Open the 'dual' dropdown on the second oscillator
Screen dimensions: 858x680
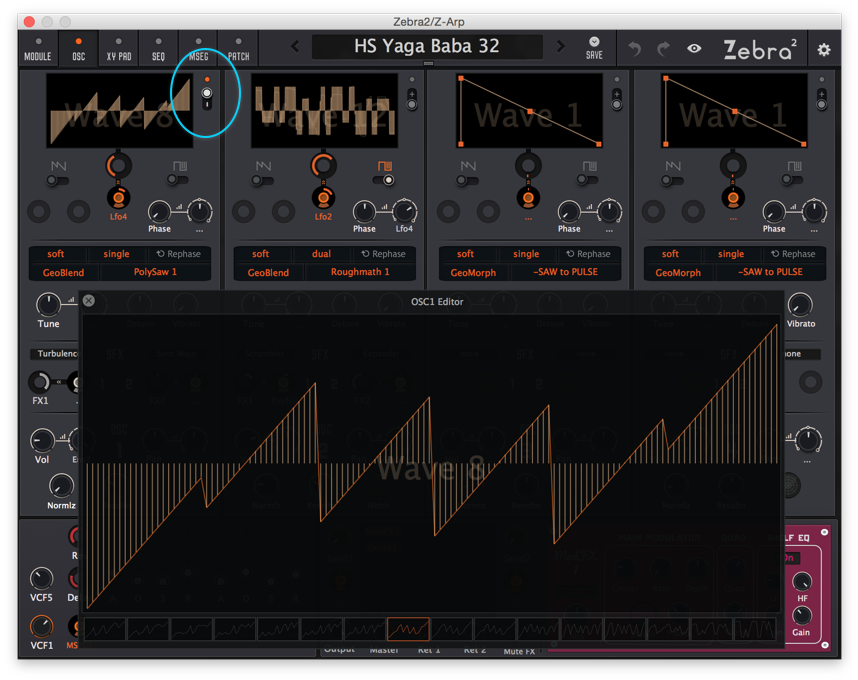pos(321,254)
